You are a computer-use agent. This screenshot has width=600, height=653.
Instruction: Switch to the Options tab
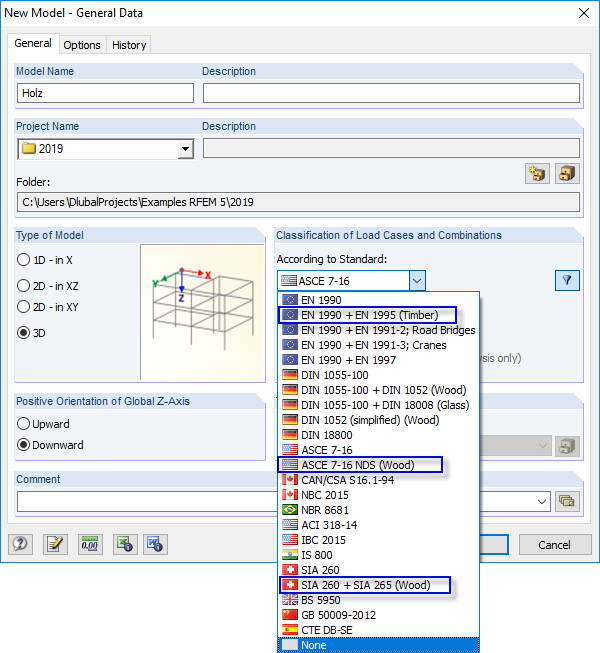coord(82,45)
